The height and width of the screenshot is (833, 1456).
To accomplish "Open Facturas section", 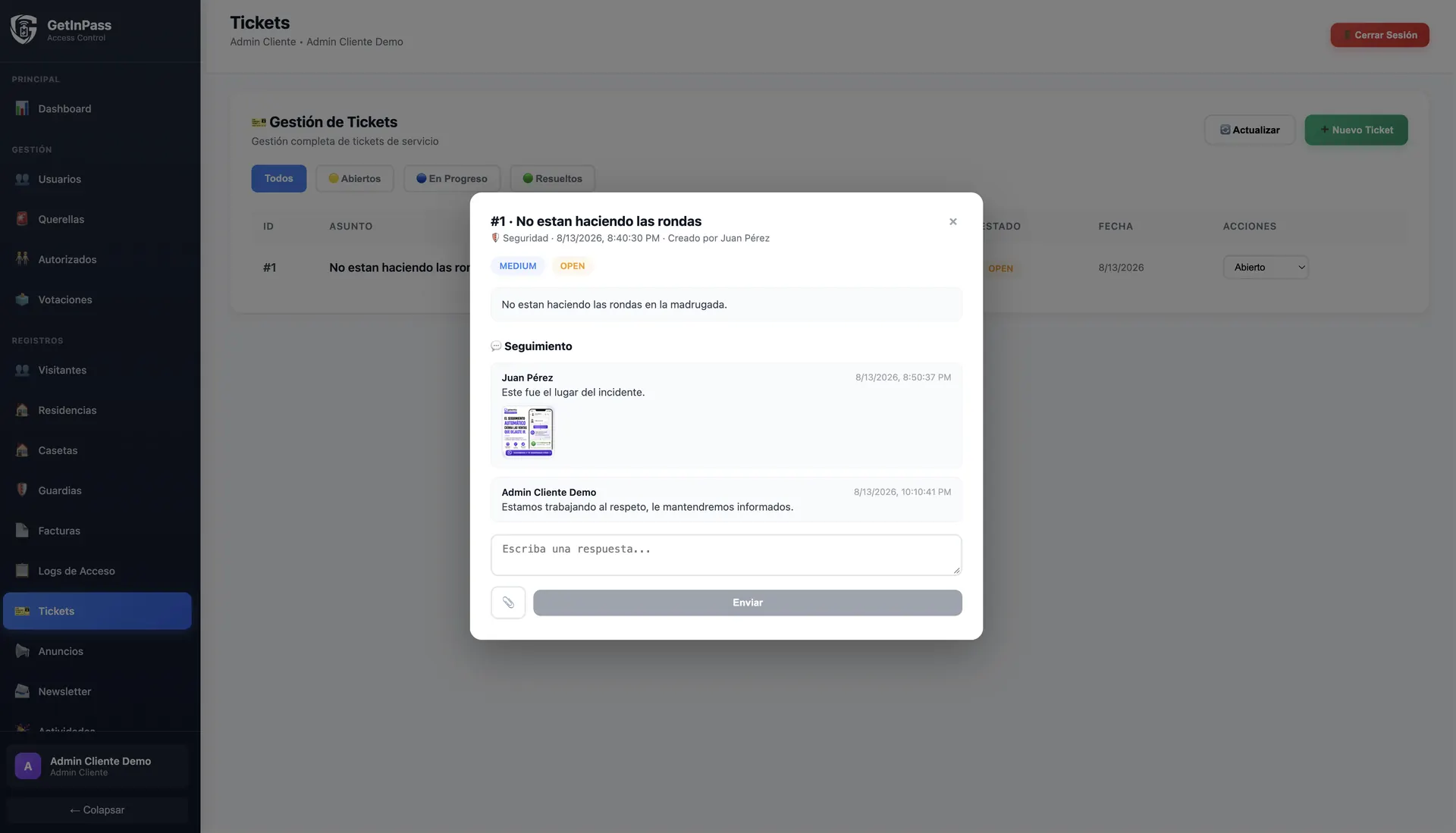I will (x=97, y=531).
